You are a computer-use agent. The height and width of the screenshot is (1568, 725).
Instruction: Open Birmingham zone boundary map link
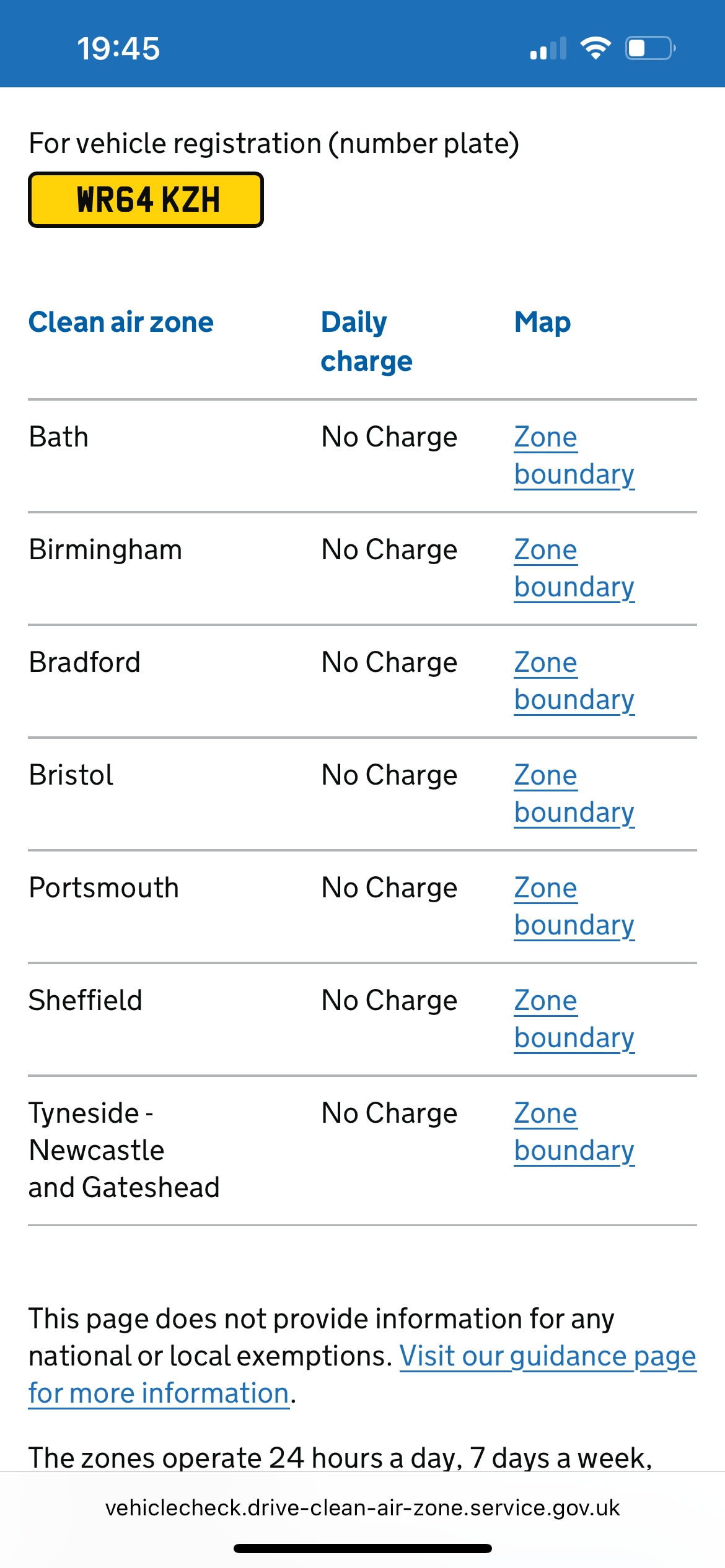pos(573,568)
